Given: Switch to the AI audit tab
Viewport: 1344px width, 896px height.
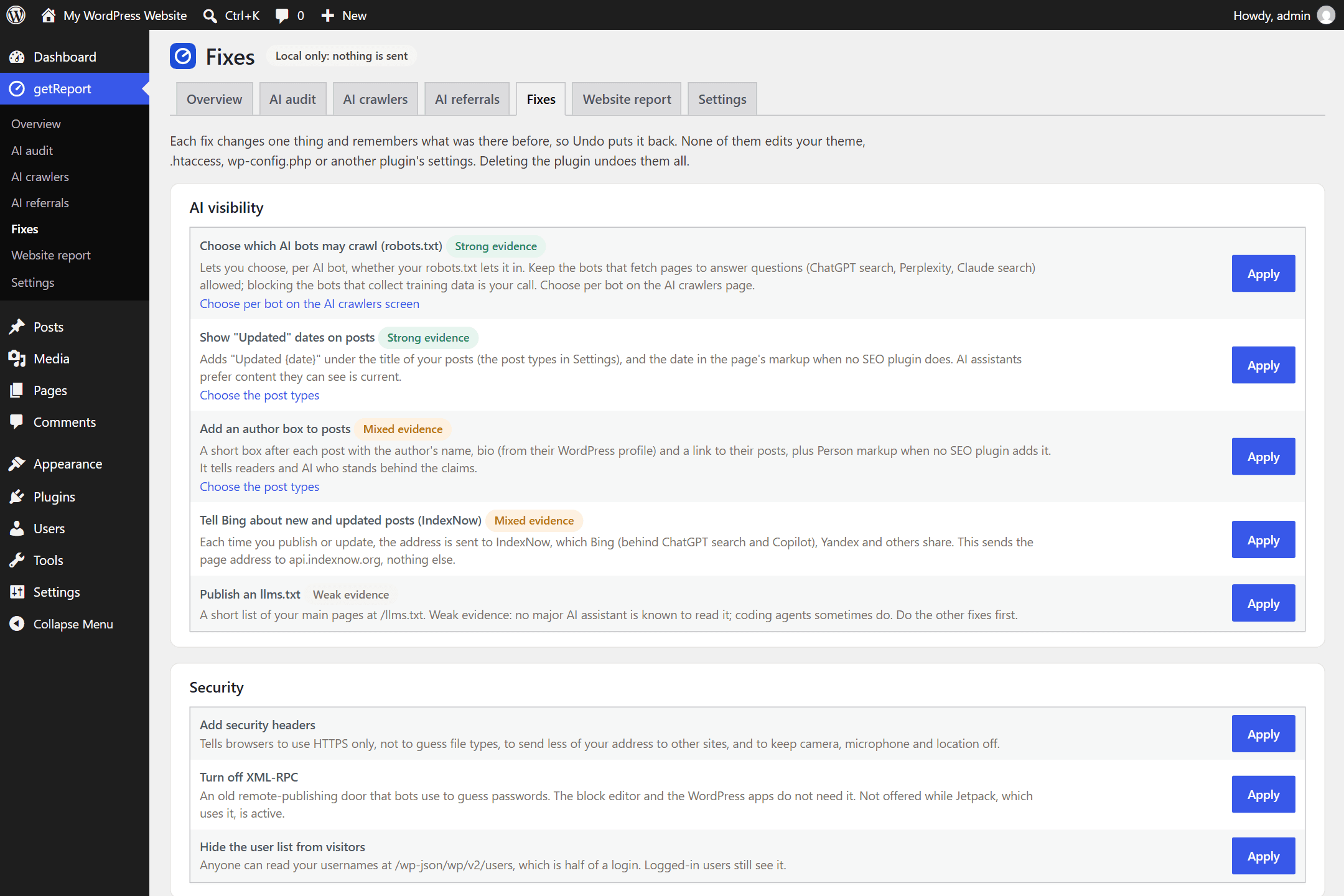Looking at the screenshot, I should [292, 99].
